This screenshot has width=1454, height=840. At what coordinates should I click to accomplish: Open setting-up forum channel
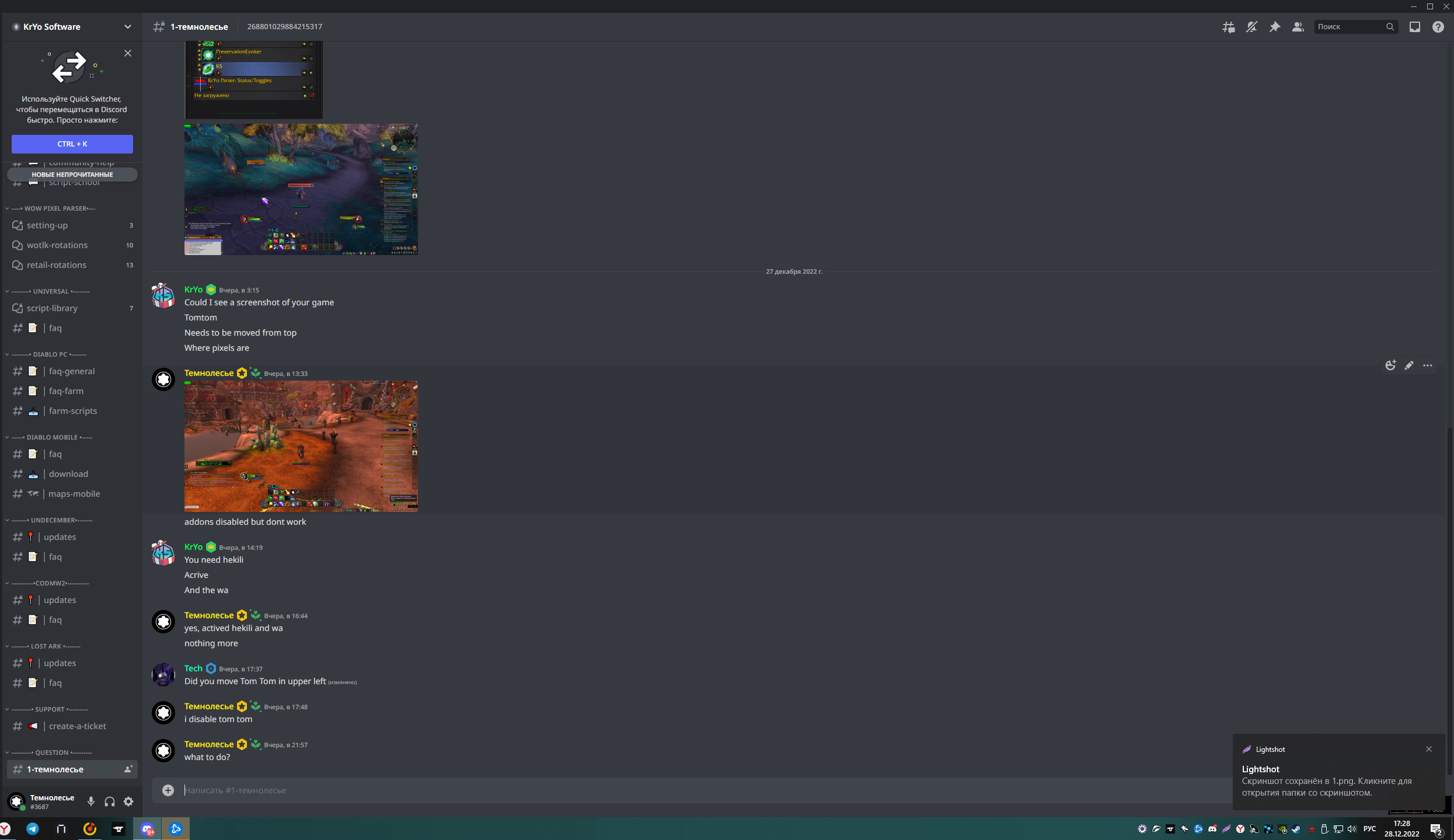click(x=72, y=225)
